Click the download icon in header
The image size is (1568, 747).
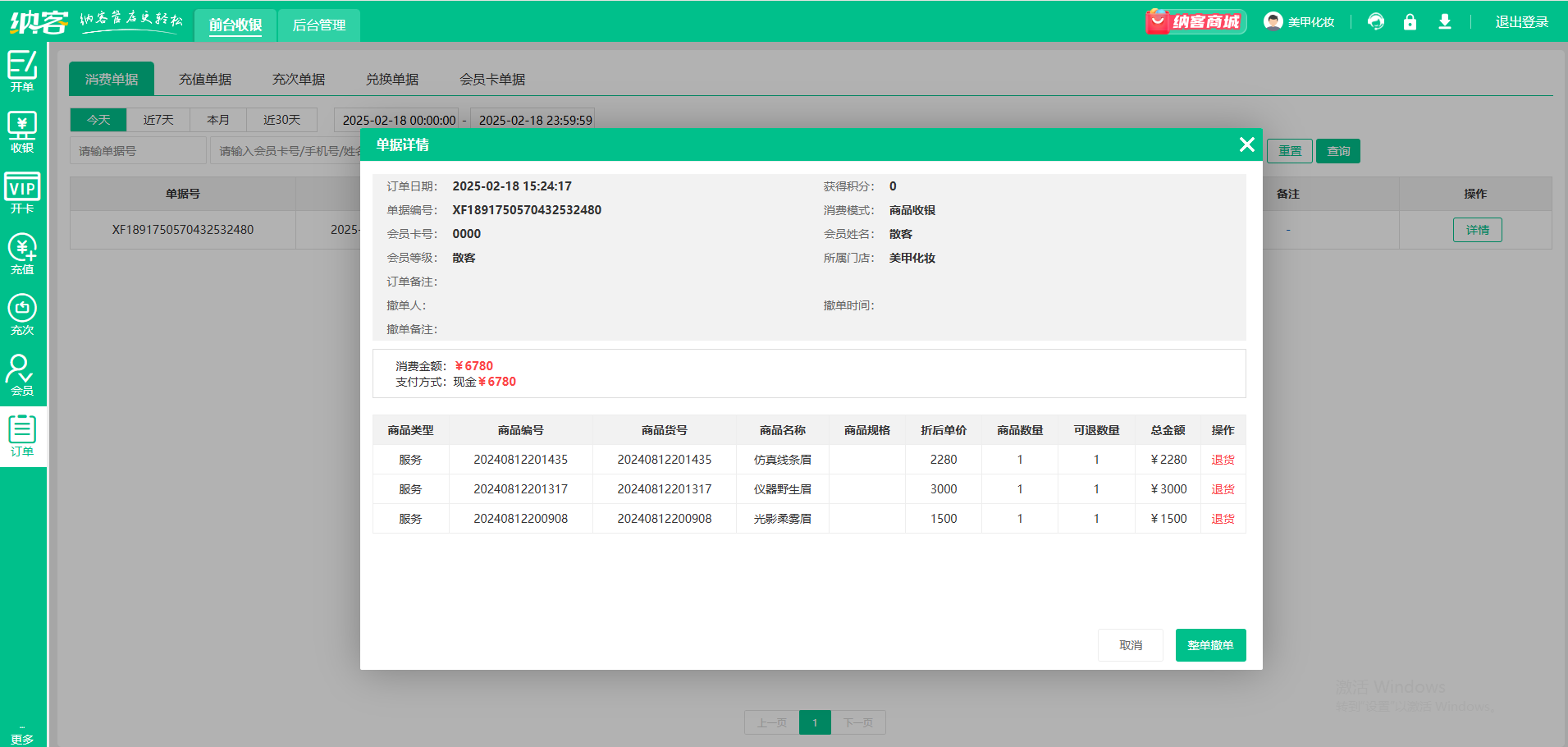pyautogui.click(x=1445, y=22)
